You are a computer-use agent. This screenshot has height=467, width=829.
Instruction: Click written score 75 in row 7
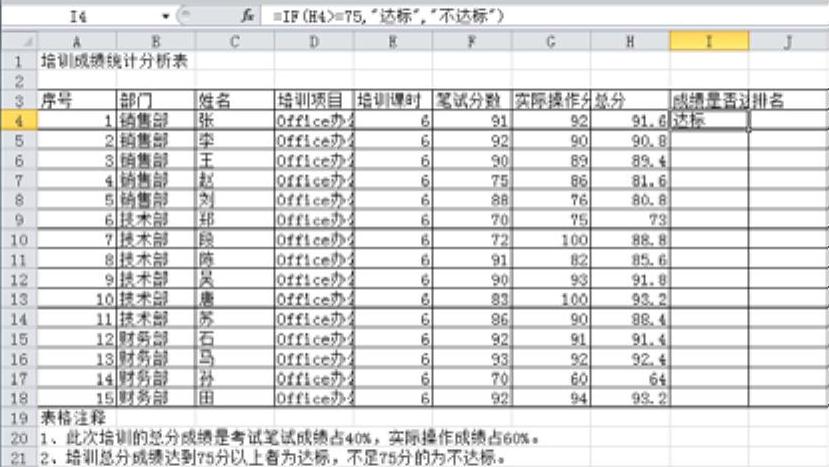point(472,180)
